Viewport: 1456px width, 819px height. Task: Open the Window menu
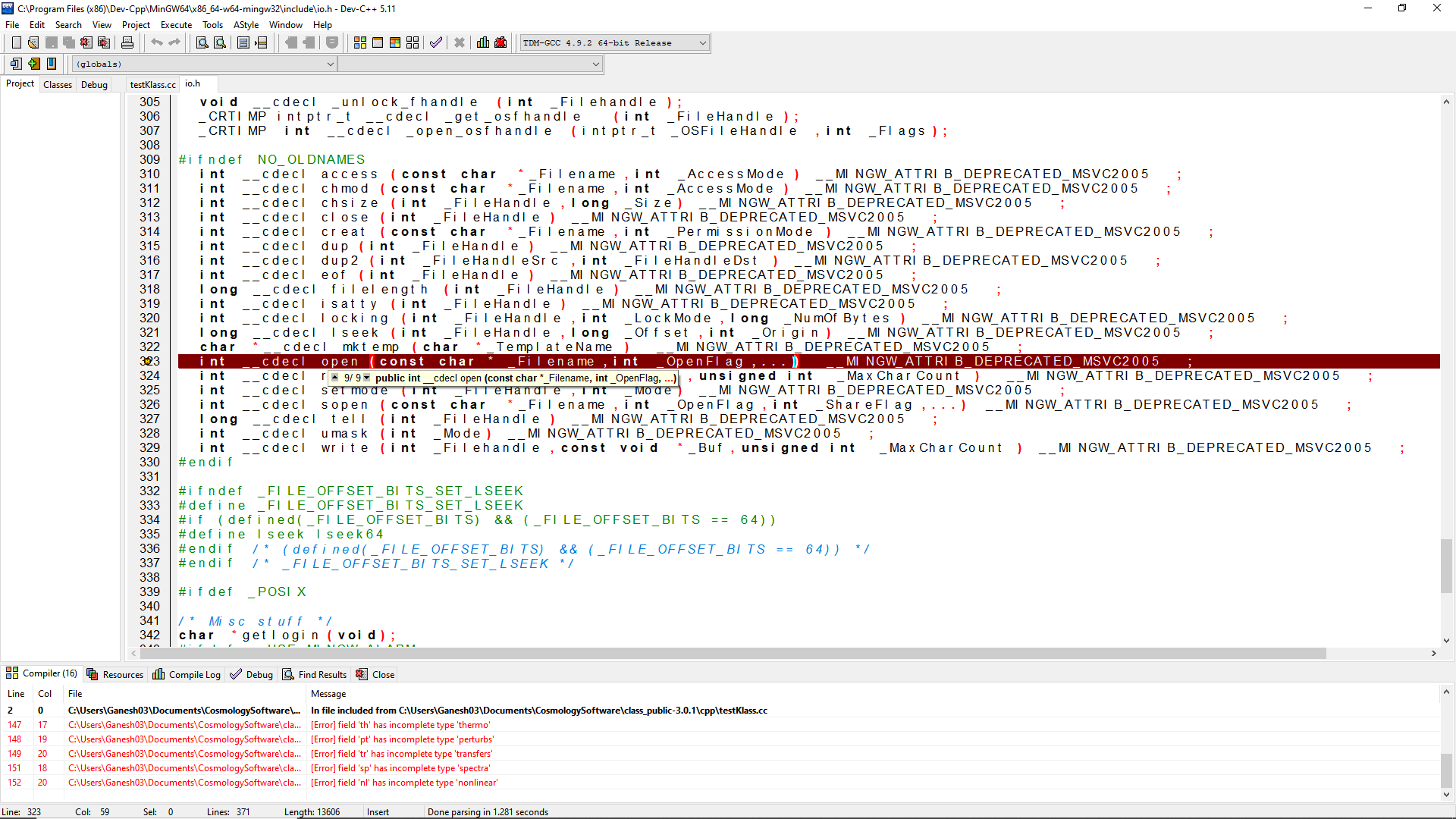pyautogui.click(x=285, y=24)
